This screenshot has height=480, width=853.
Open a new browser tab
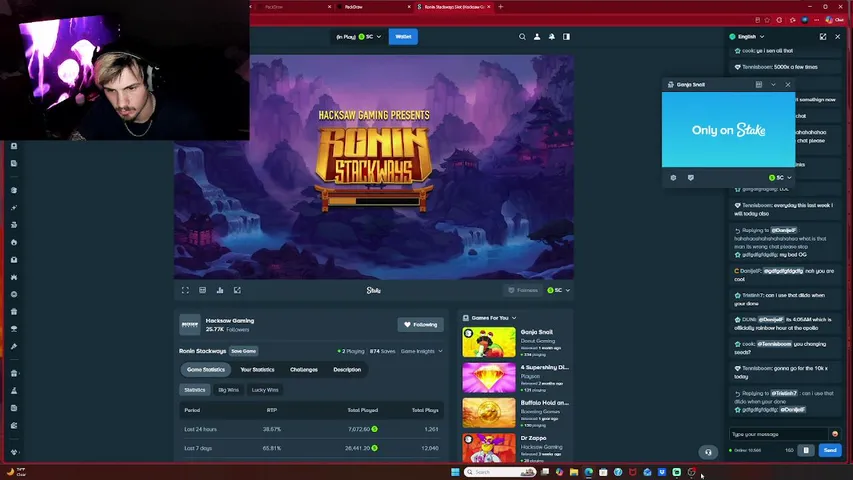(x=500, y=7)
